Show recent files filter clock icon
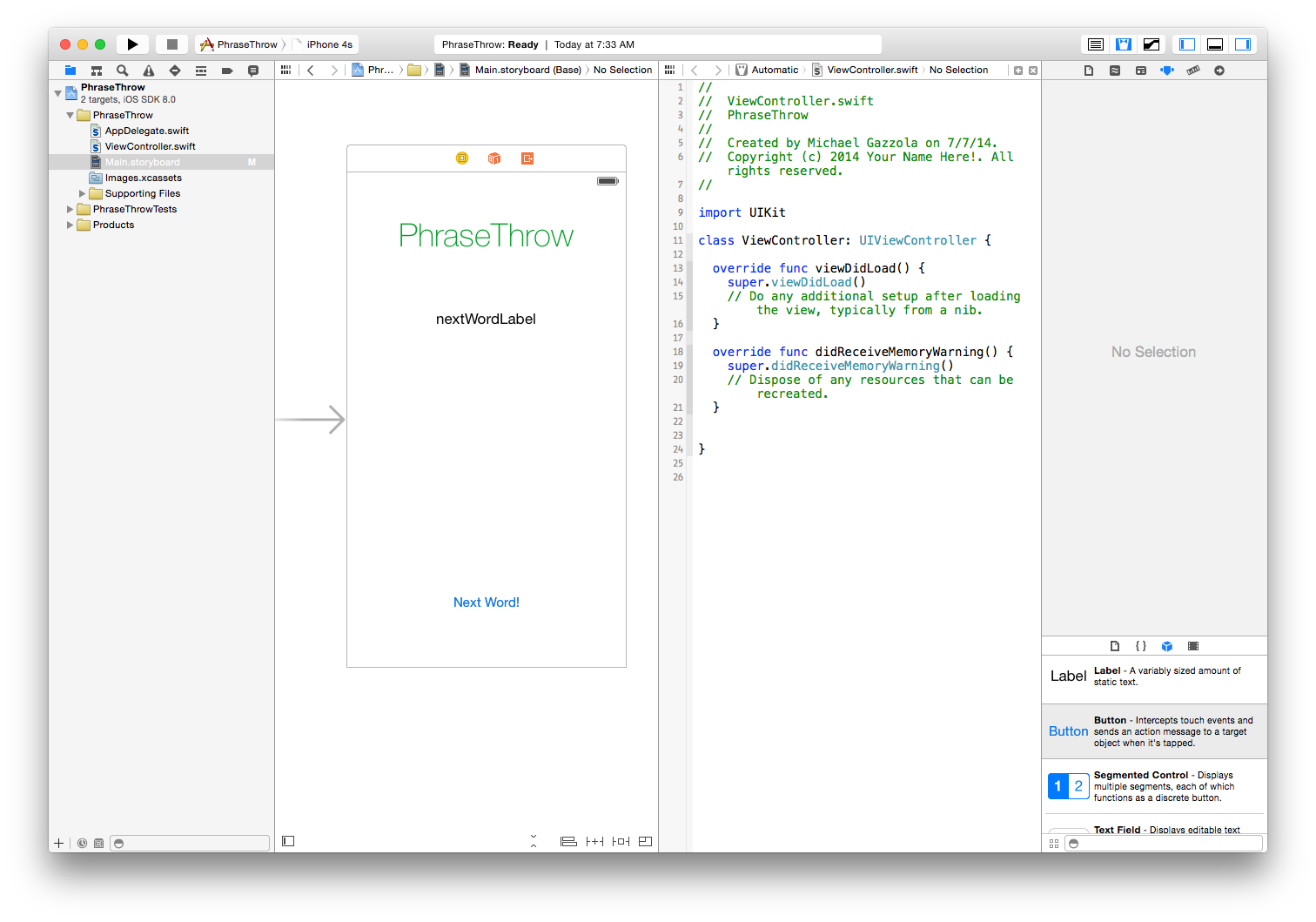 (x=82, y=843)
